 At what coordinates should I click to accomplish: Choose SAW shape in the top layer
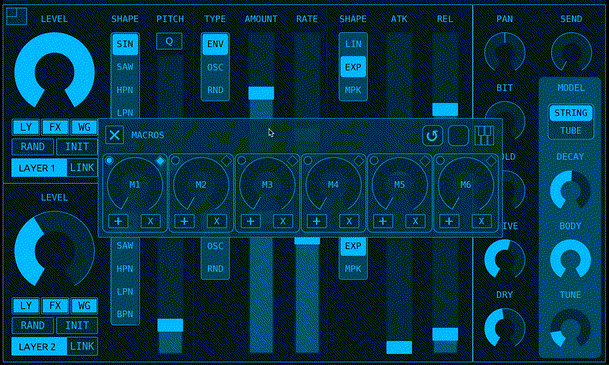(125, 67)
